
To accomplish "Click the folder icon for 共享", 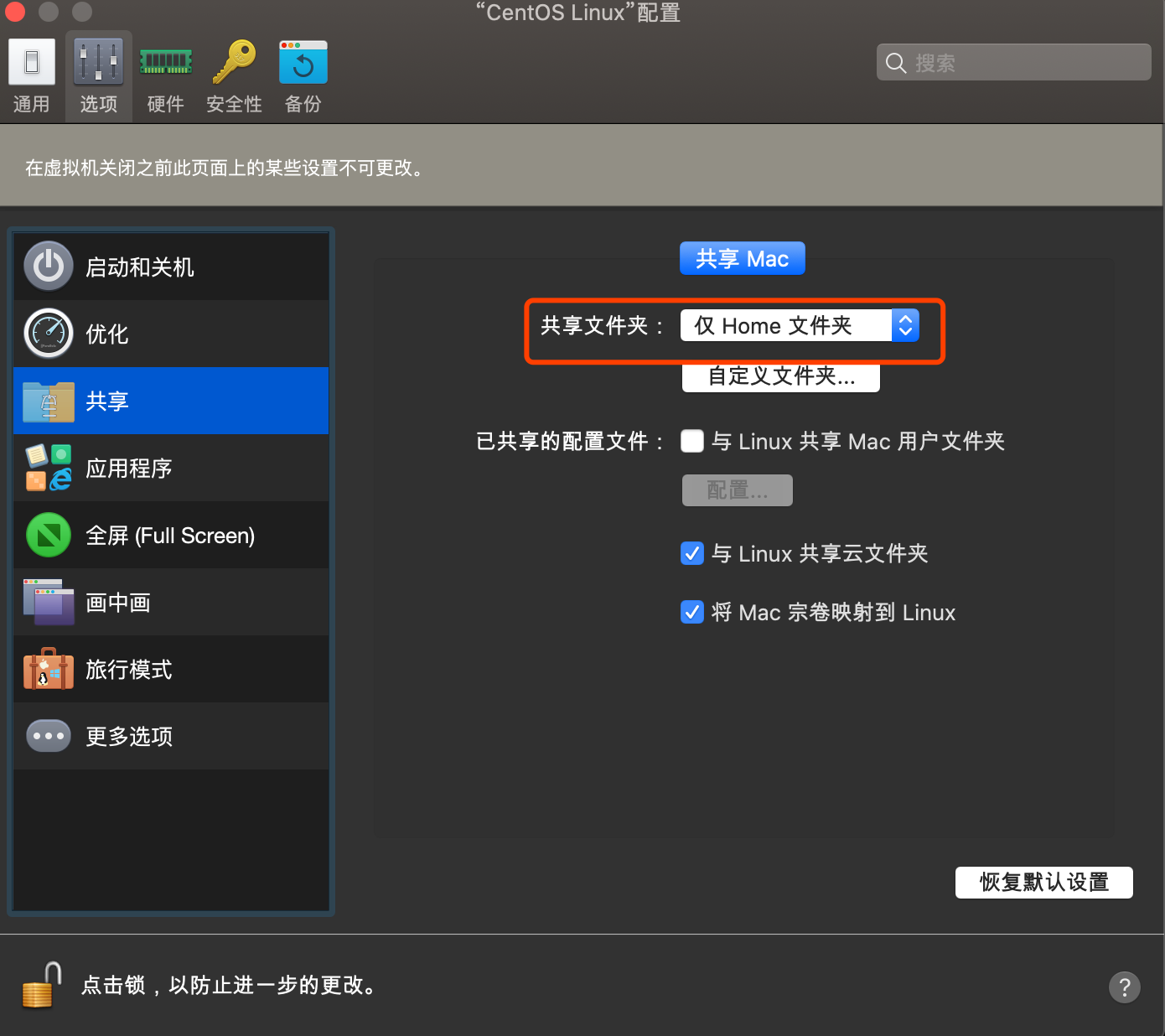I will click(49, 401).
